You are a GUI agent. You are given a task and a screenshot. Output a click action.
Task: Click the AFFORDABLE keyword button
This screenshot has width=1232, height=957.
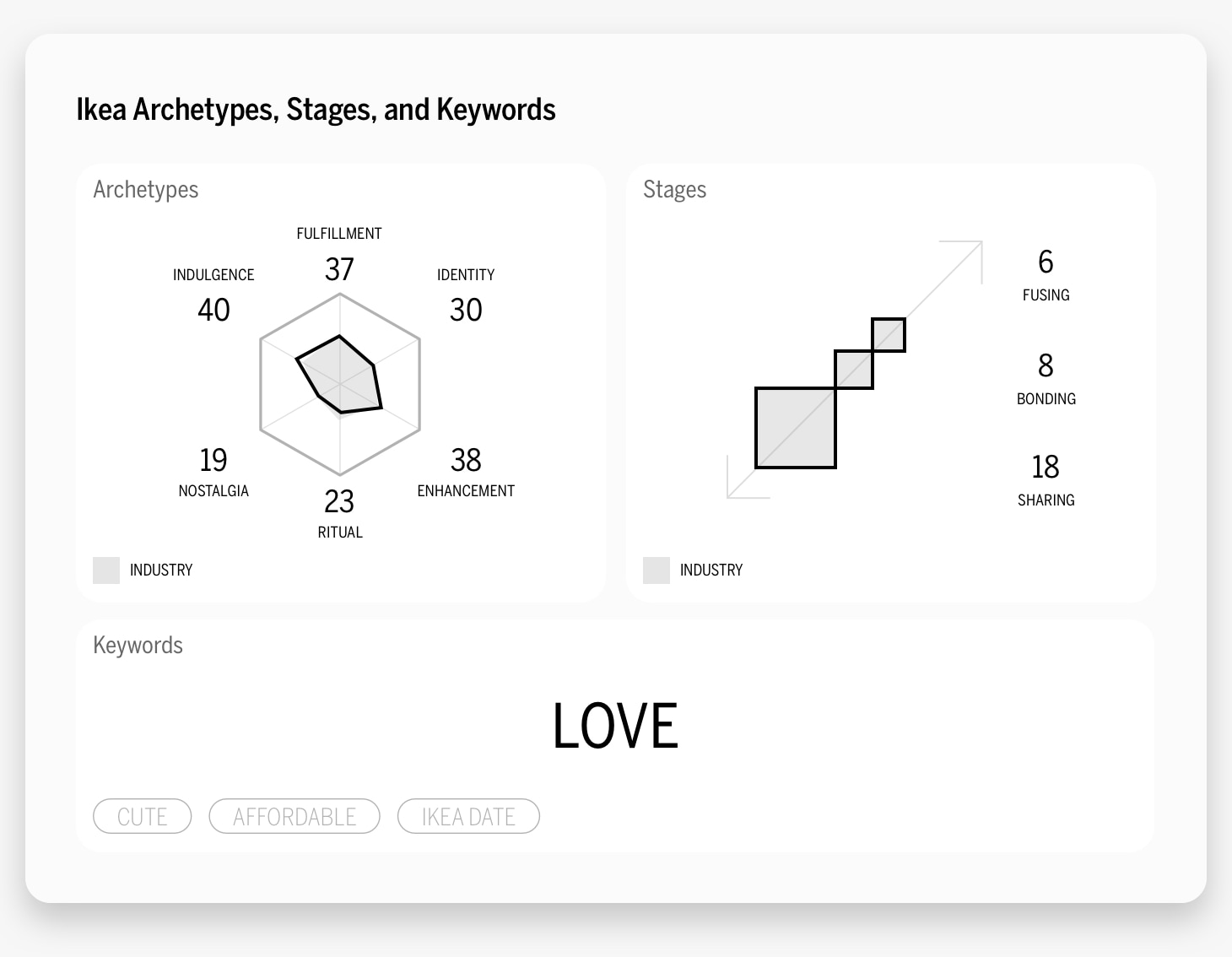coord(294,816)
